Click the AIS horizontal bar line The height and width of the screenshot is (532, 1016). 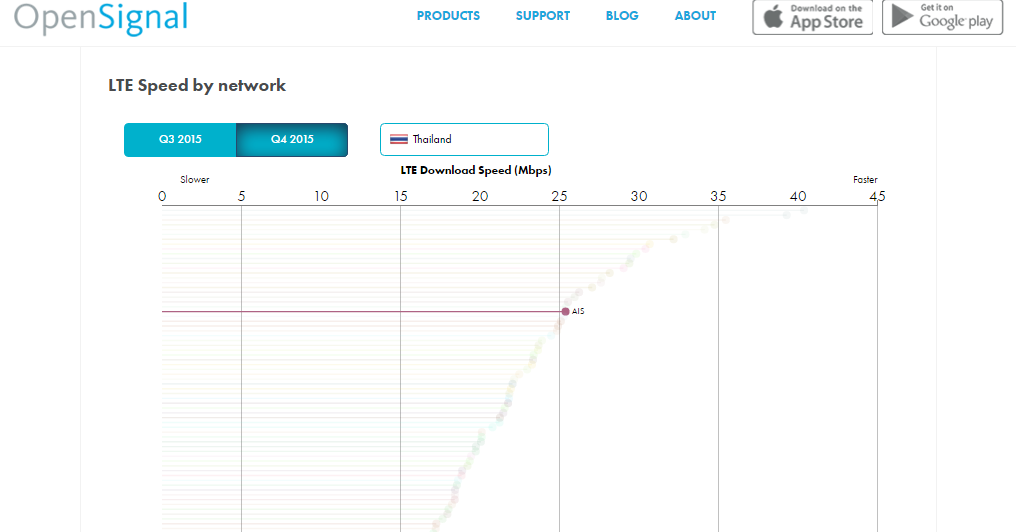click(362, 312)
